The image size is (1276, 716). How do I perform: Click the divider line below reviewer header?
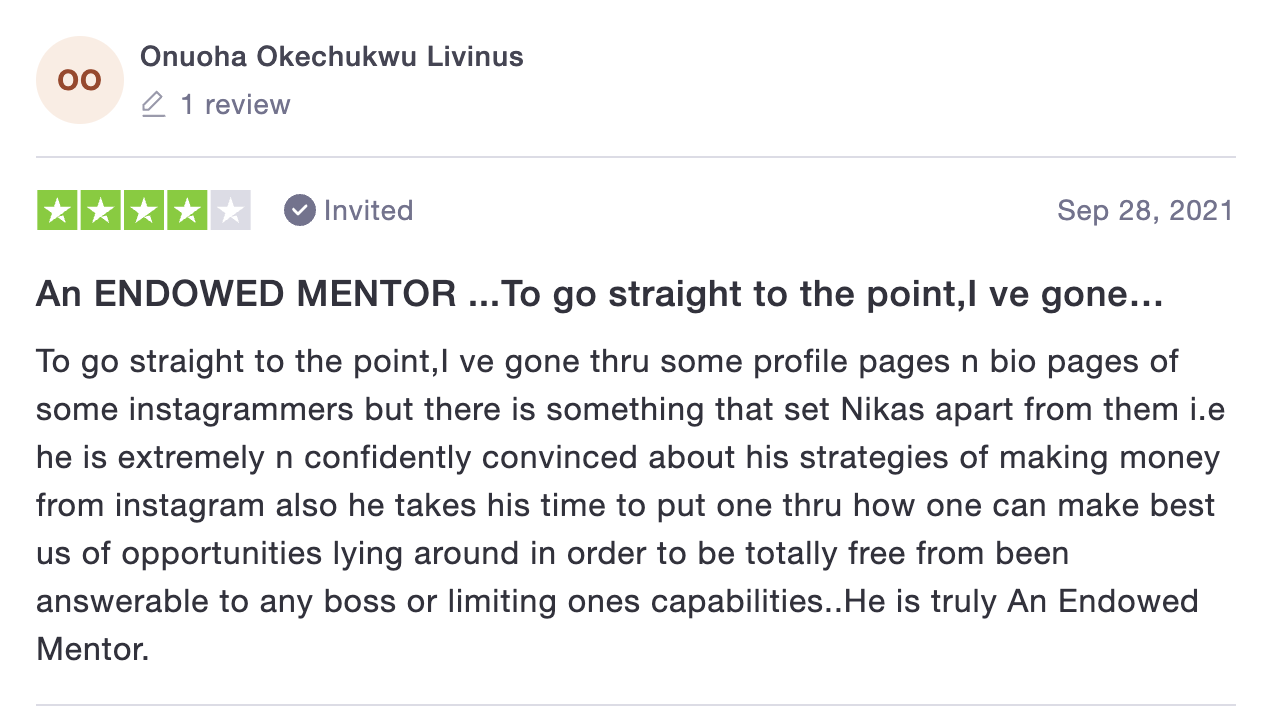click(636, 157)
